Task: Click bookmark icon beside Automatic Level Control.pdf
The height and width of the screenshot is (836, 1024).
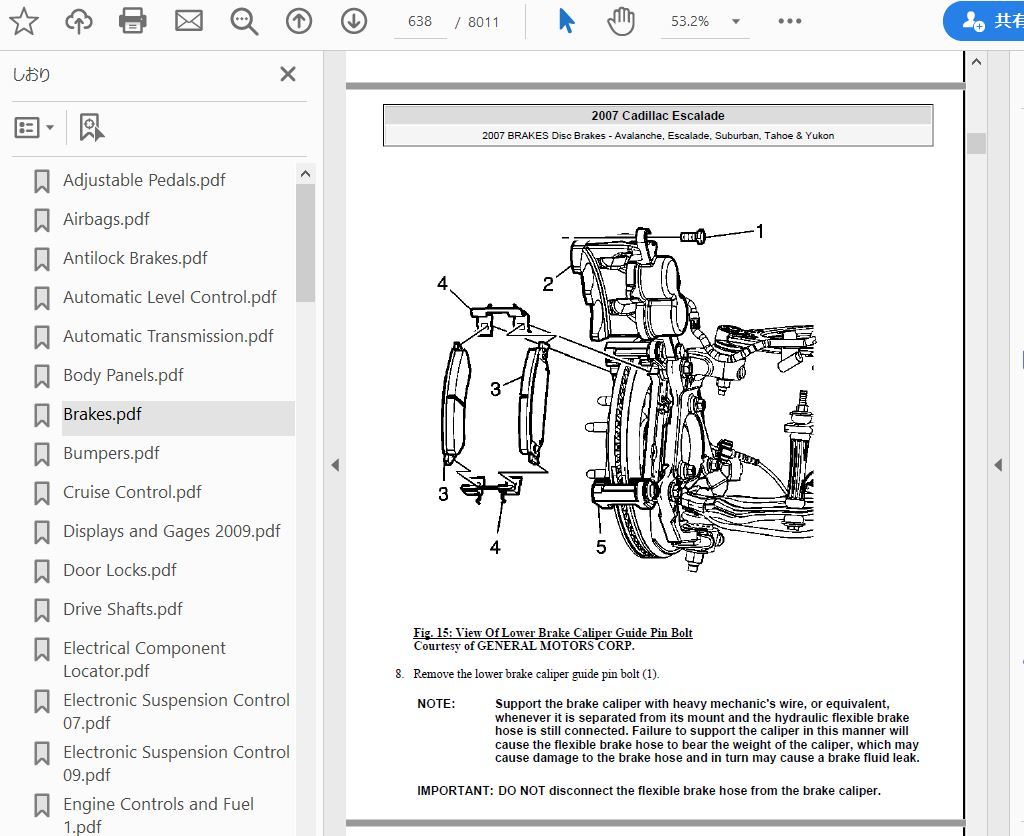Action: (42, 298)
